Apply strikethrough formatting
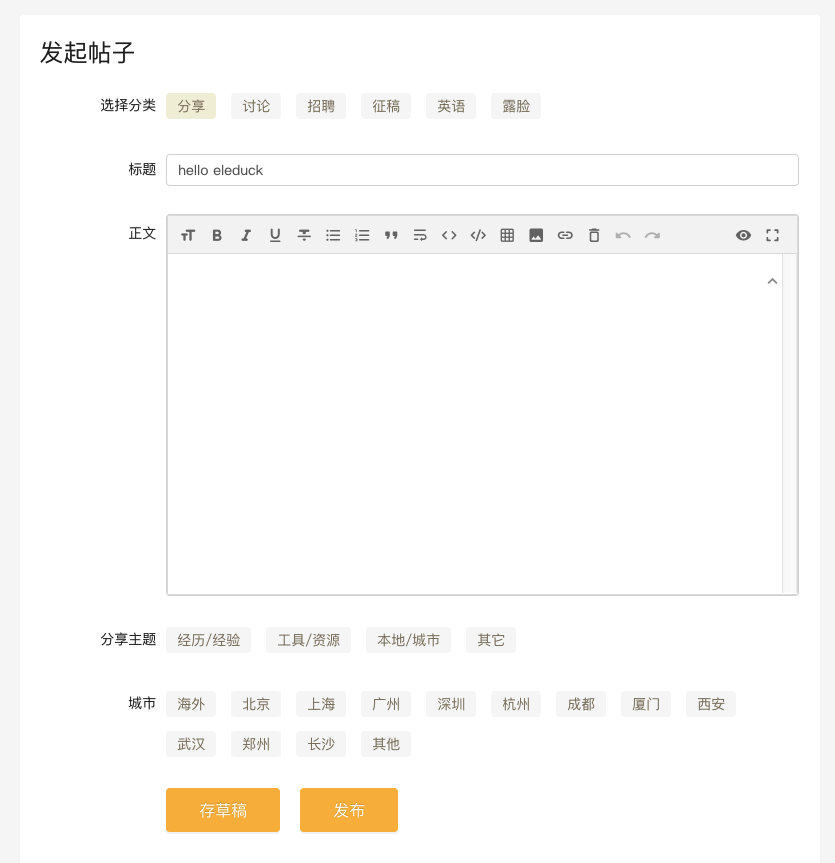 click(x=304, y=236)
